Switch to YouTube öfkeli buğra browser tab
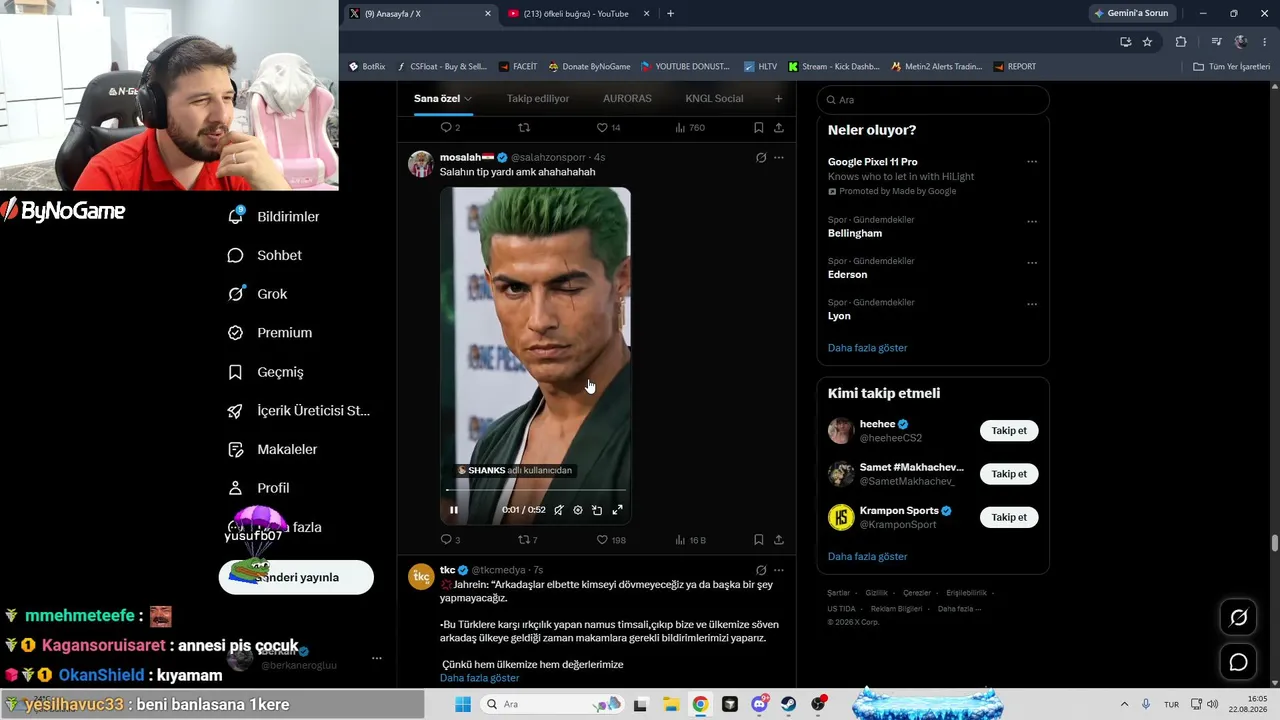The image size is (1280, 720). (x=578, y=14)
